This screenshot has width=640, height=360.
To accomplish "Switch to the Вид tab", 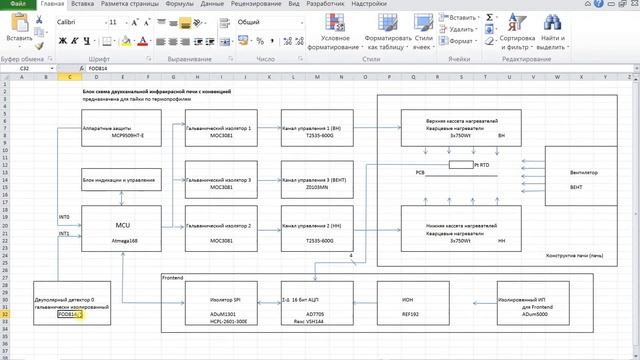I will (294, 4).
